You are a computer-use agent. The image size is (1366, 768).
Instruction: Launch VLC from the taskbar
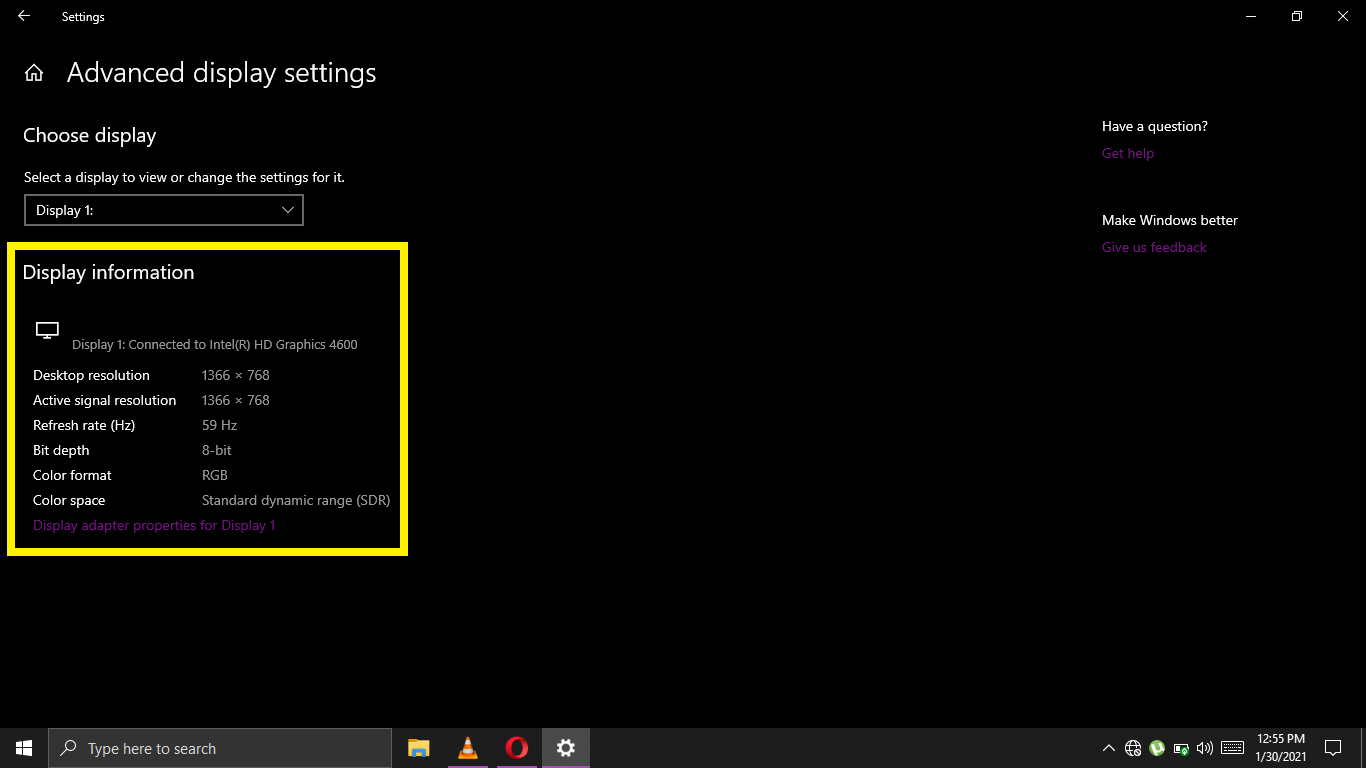[x=468, y=747]
